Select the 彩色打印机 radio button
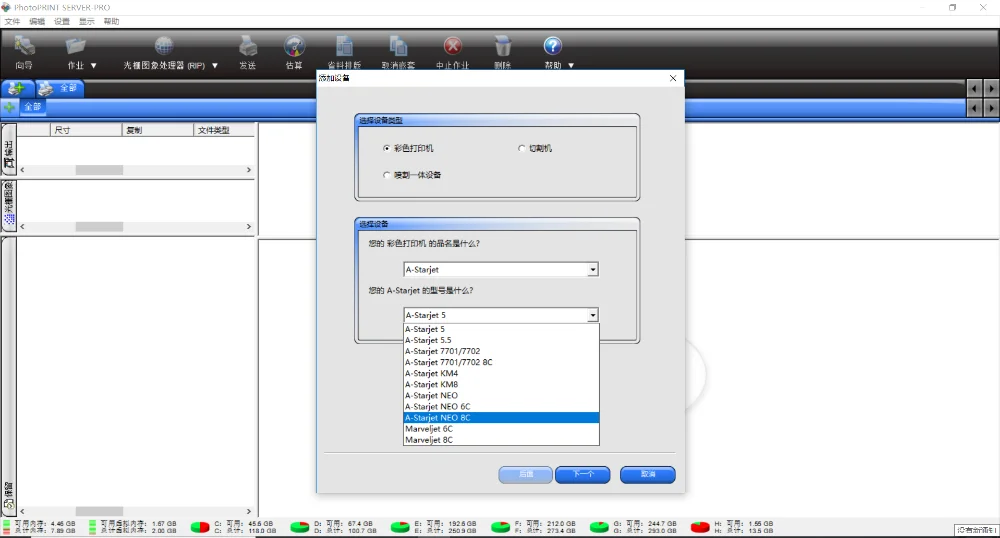 pos(386,148)
